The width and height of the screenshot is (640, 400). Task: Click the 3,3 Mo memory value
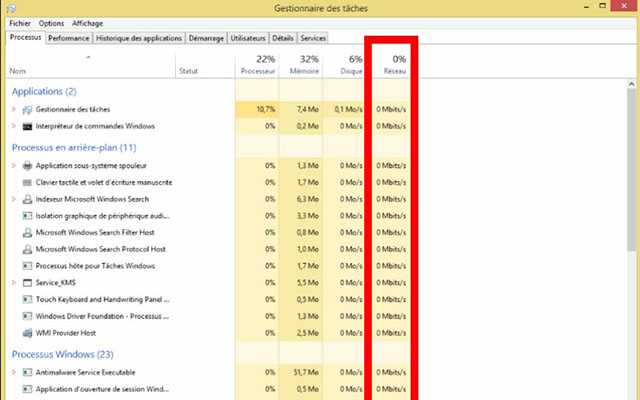click(x=308, y=216)
